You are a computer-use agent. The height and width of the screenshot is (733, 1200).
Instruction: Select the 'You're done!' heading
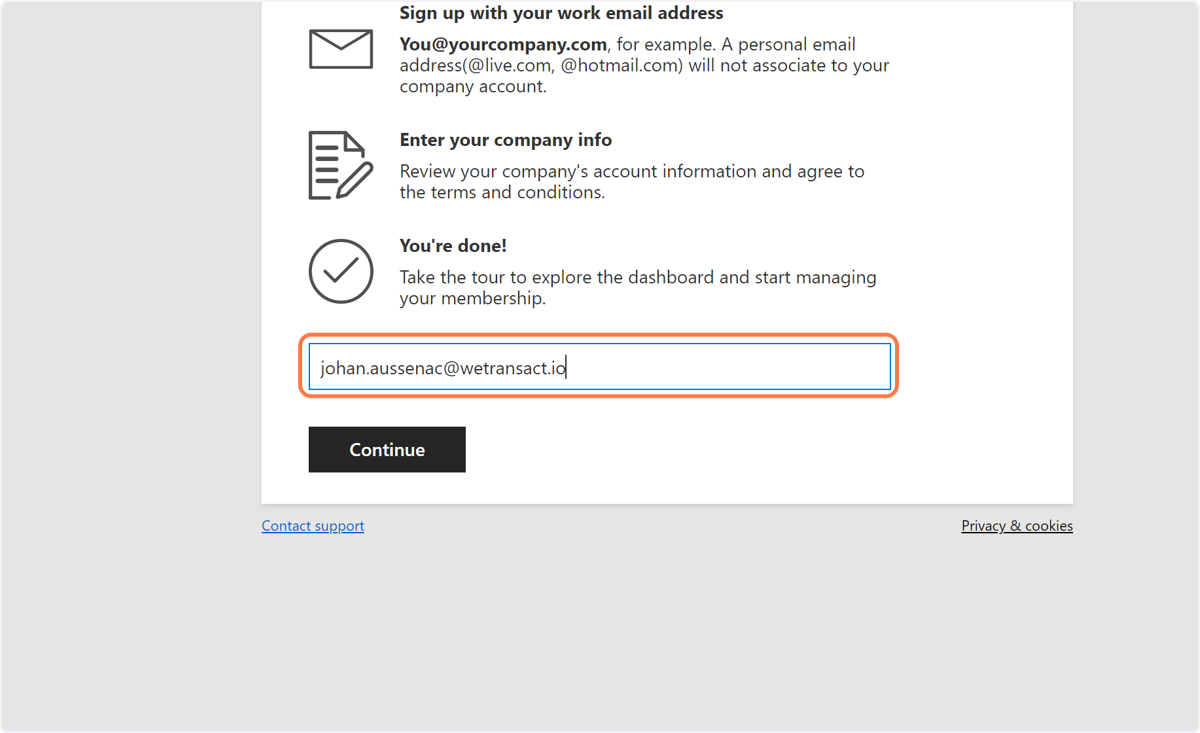click(453, 246)
